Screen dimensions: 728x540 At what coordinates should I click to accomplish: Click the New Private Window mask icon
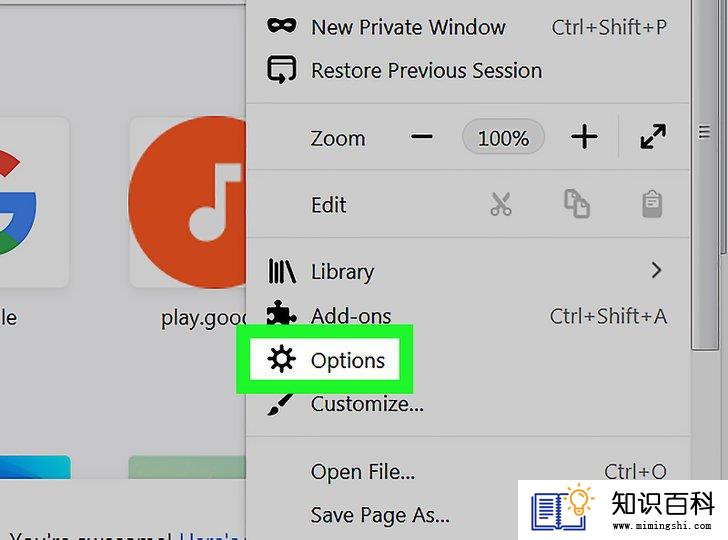281,26
